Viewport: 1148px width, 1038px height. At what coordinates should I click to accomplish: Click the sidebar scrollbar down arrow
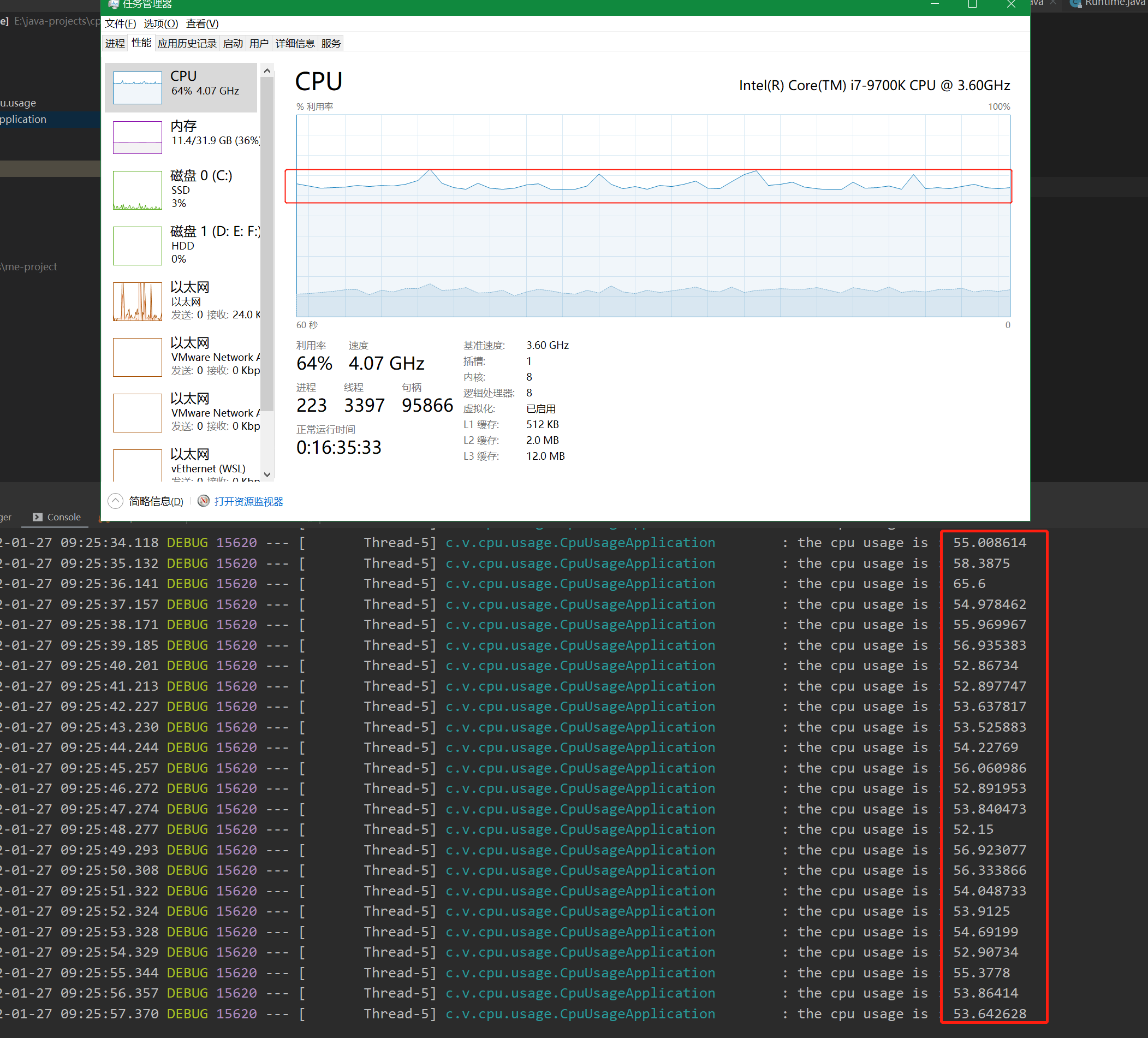(x=267, y=474)
